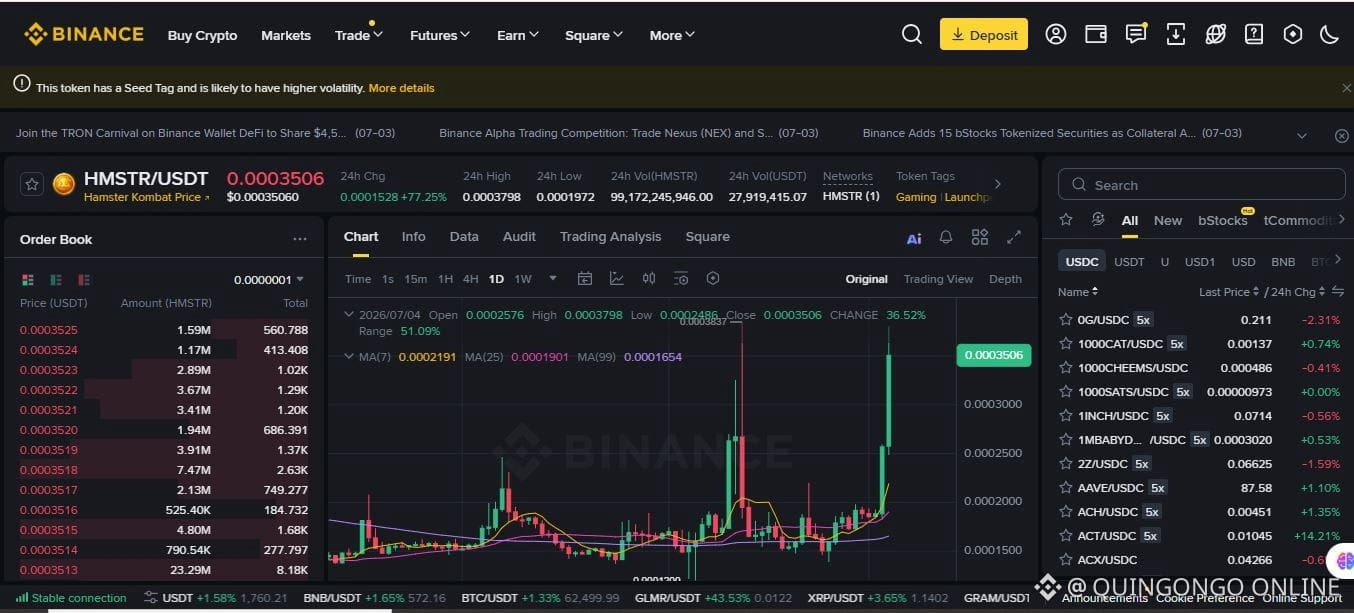Open More details seed tag link
1354x613 pixels.
click(401, 88)
